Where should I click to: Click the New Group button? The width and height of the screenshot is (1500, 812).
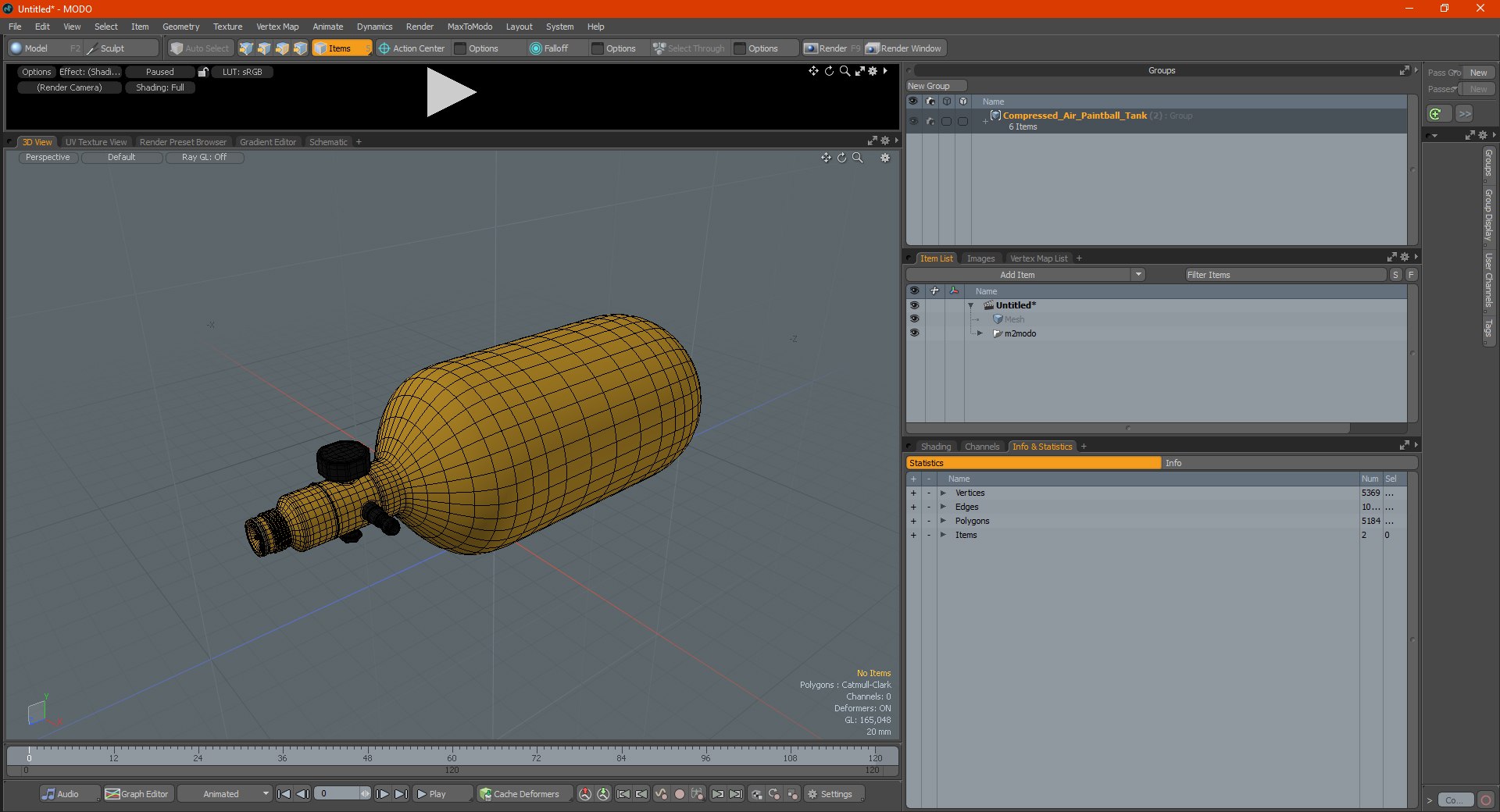936,86
